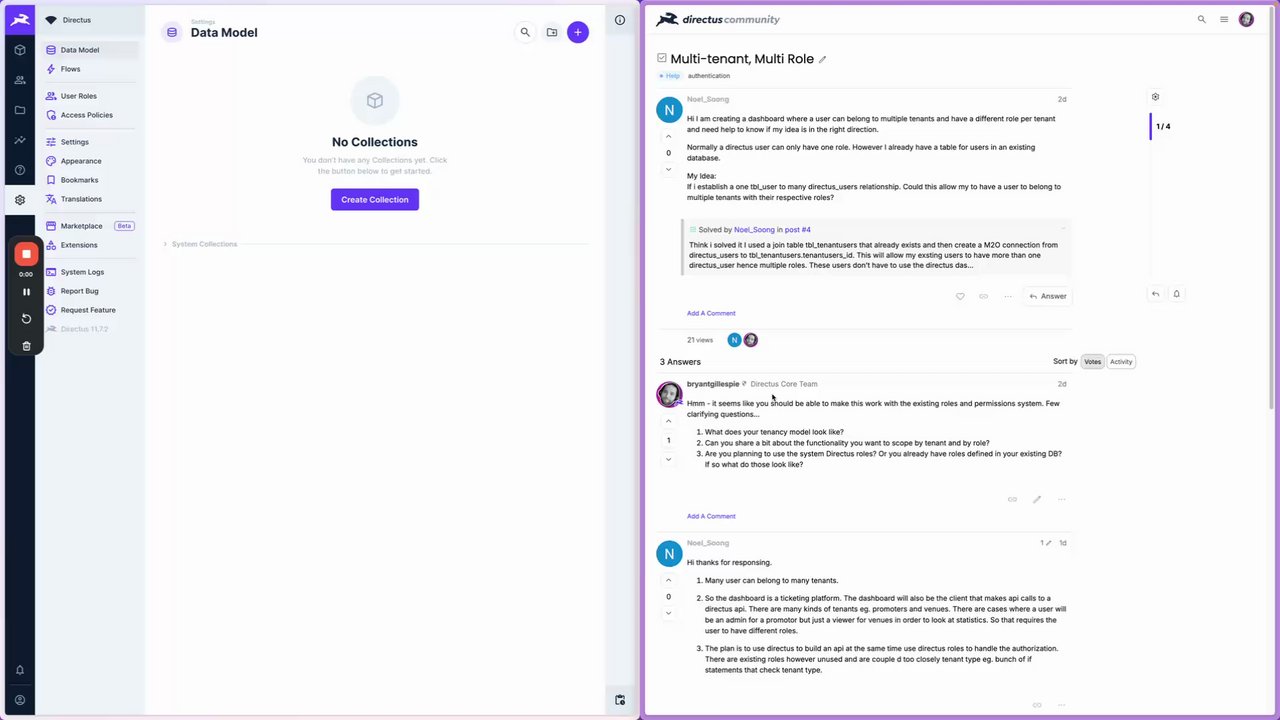Upvote bryantgillespie's answer
Viewport: 1280px width, 720px height.
(x=669, y=421)
